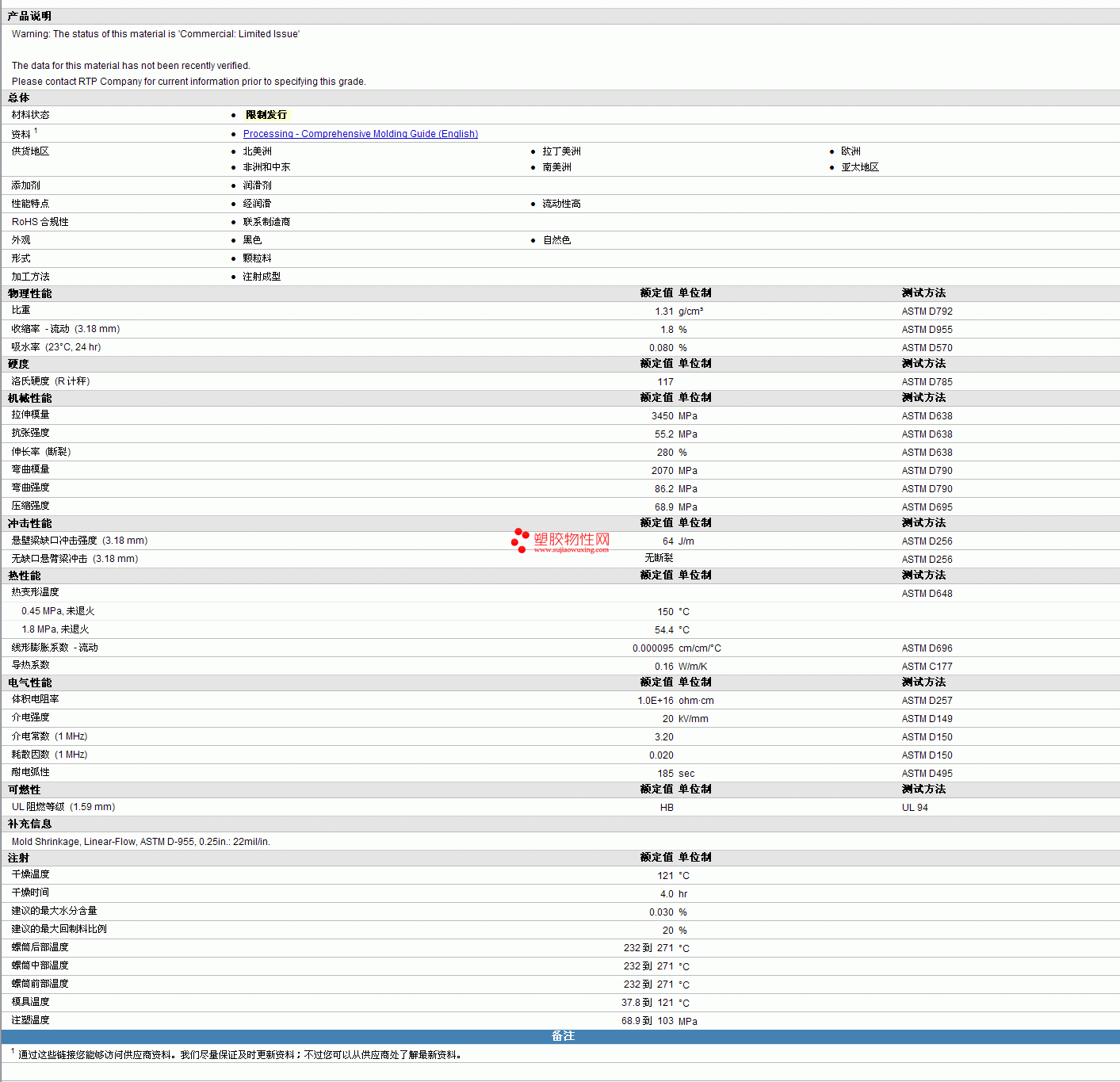
Task: Click the RoHS 合规性 label link
Action: tap(40, 222)
